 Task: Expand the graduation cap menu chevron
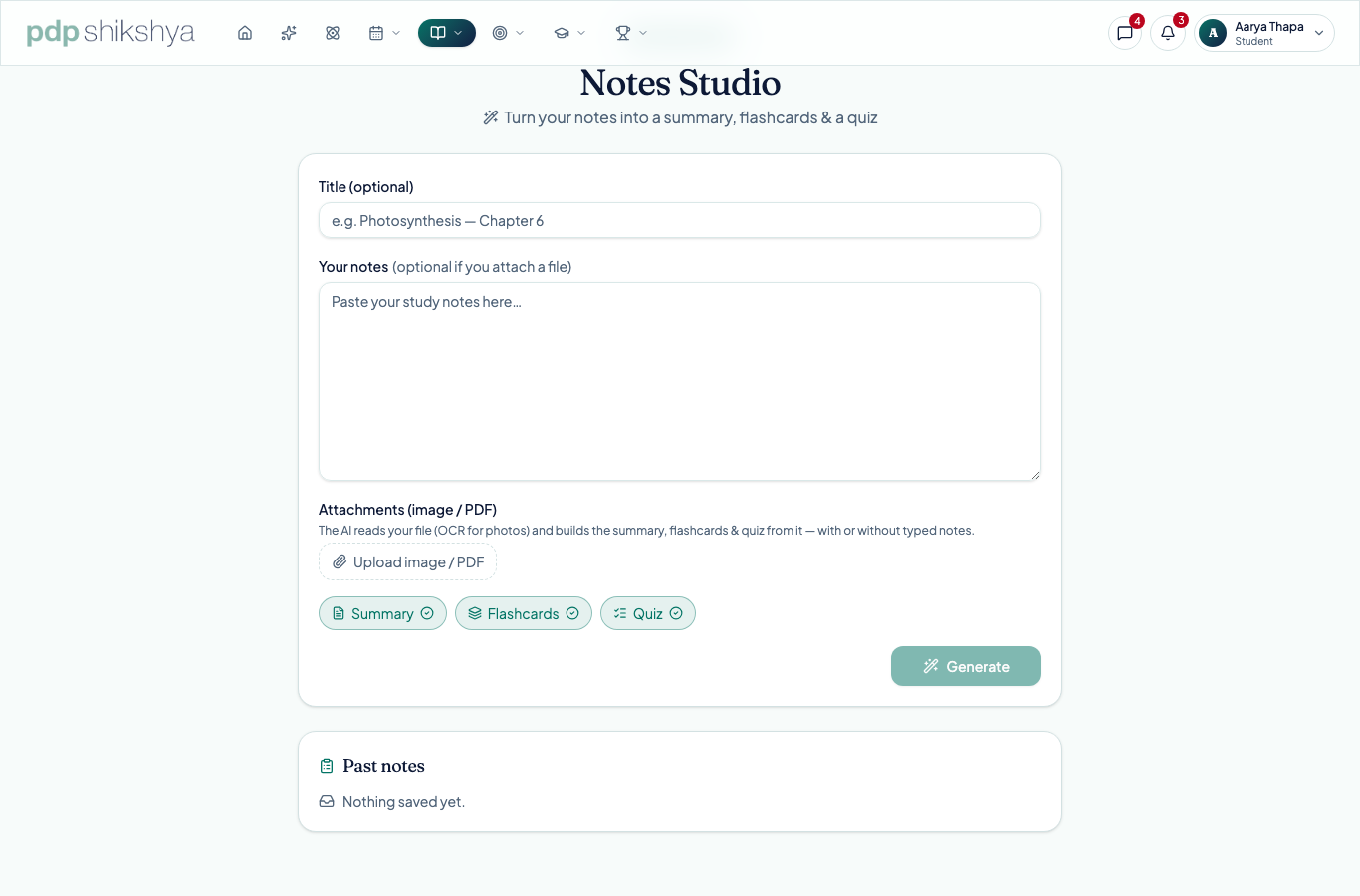coord(581,33)
